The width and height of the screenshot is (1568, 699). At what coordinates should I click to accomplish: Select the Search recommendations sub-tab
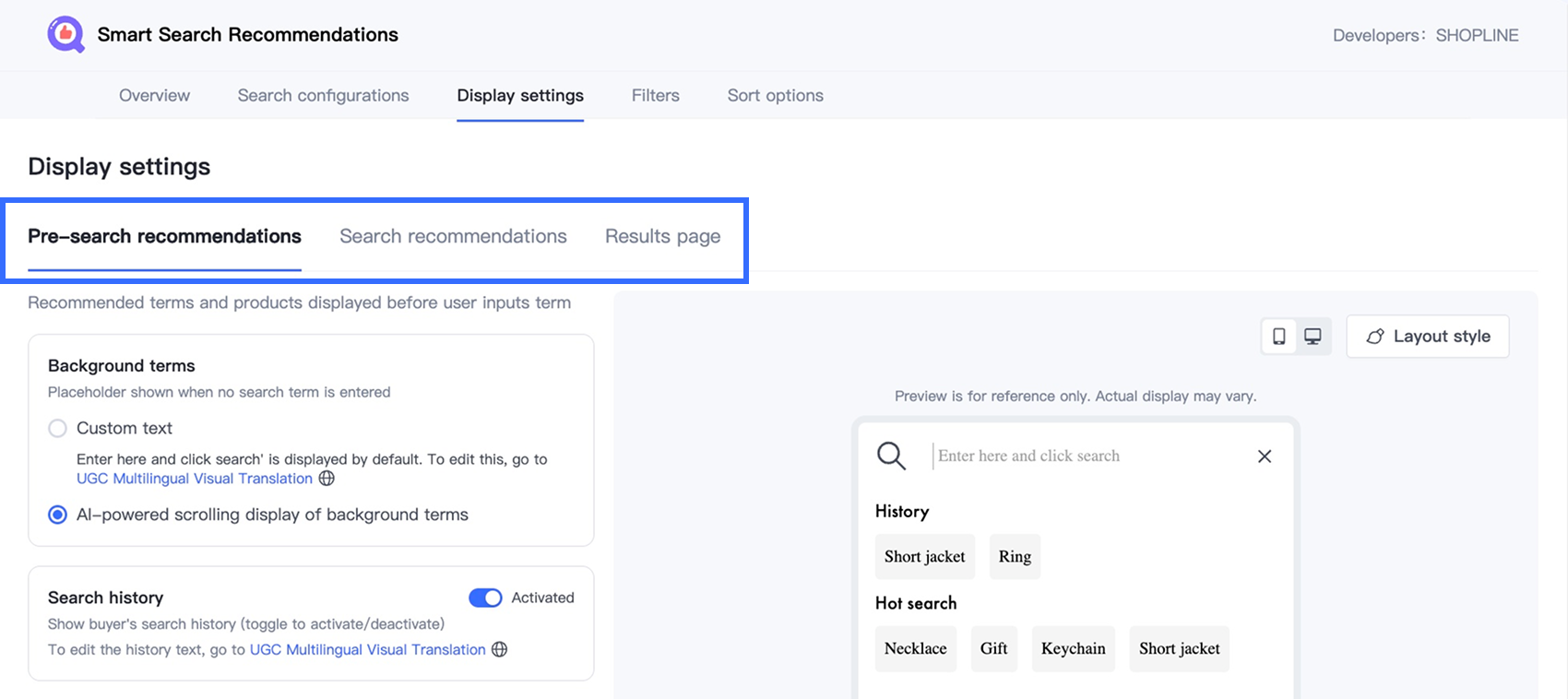[x=453, y=236]
